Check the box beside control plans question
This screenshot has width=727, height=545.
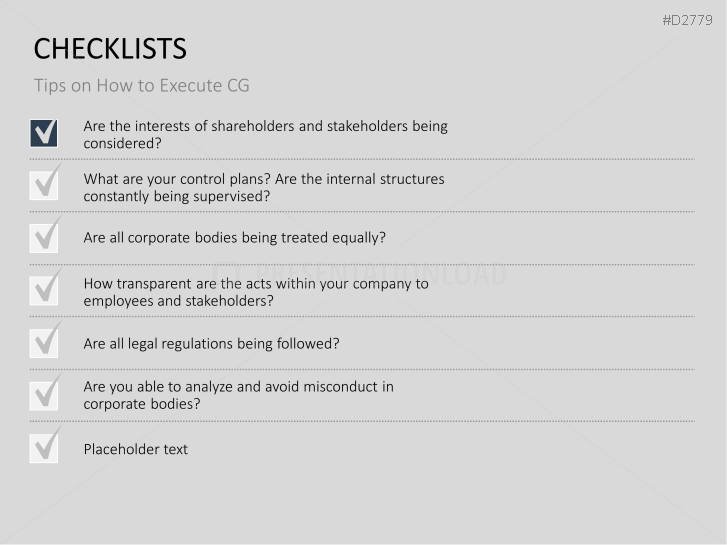coord(44,186)
